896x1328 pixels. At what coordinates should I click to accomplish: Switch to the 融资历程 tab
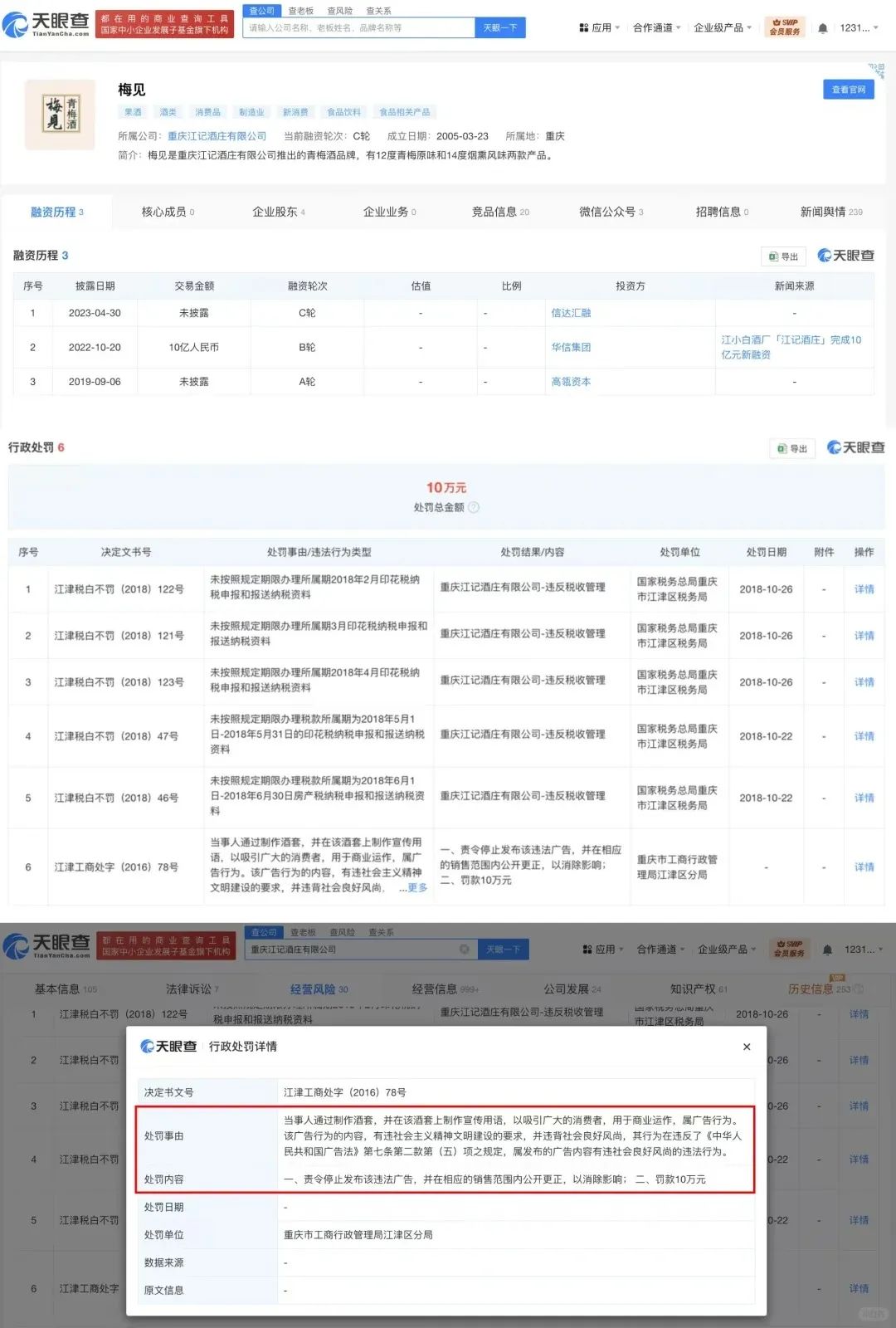tap(56, 212)
